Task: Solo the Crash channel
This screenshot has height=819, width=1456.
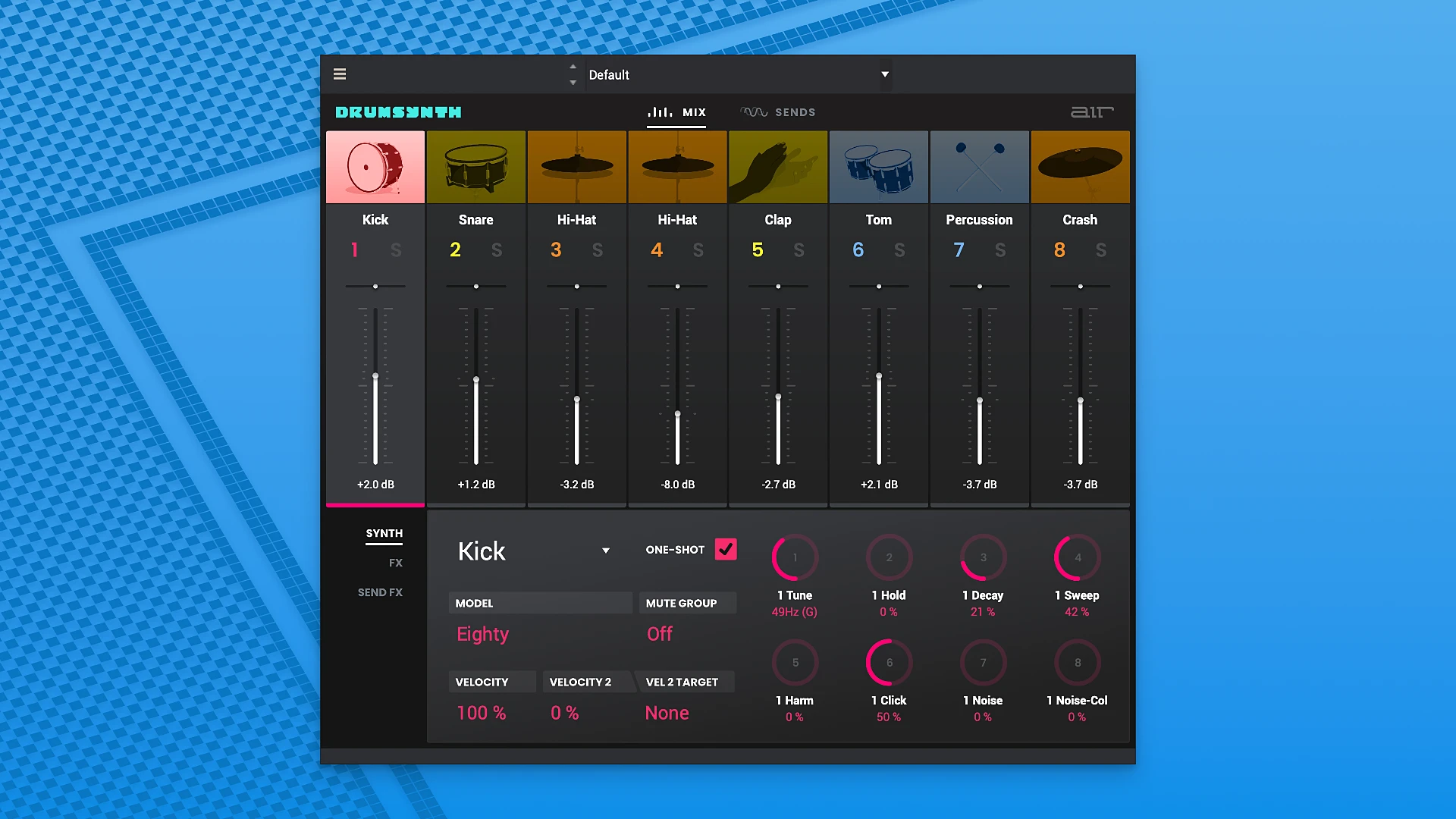Action: [x=1101, y=250]
